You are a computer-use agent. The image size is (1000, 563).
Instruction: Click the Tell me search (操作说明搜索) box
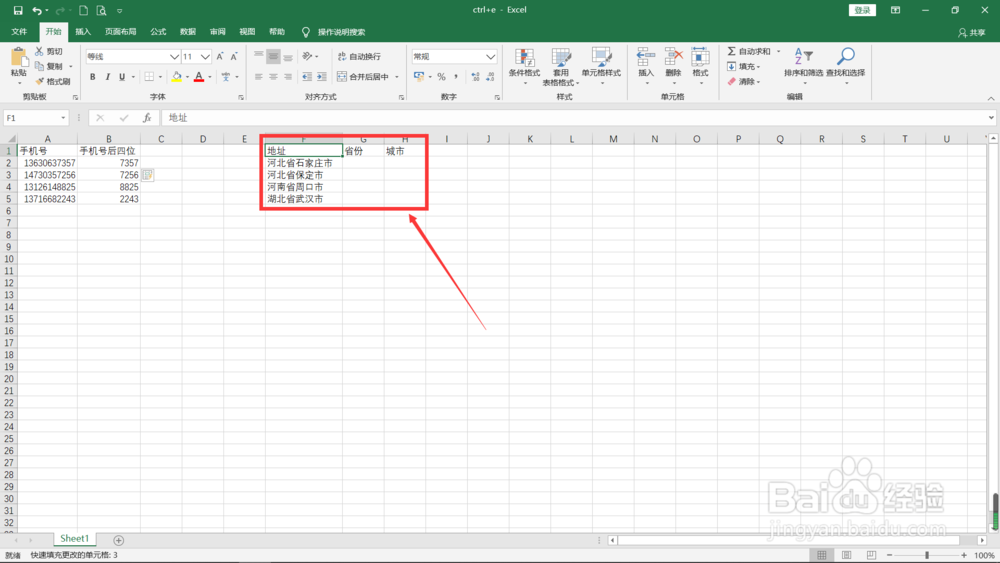[x=334, y=32]
